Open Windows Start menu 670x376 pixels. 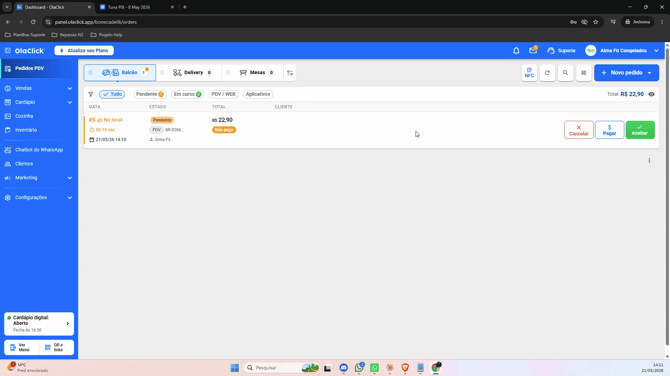pos(235,367)
